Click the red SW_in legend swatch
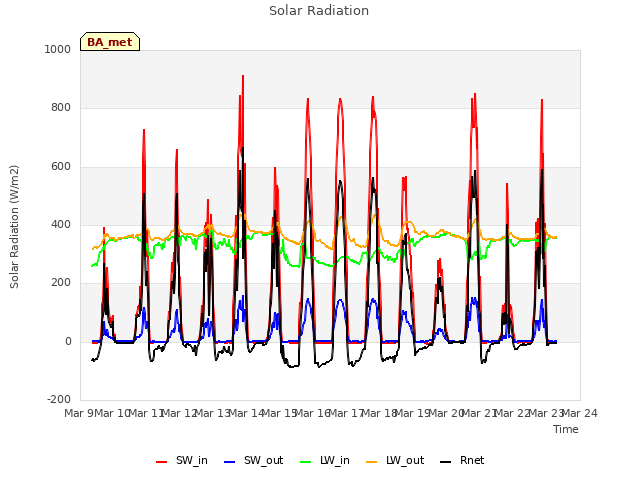The width and height of the screenshot is (640, 480). point(162,462)
